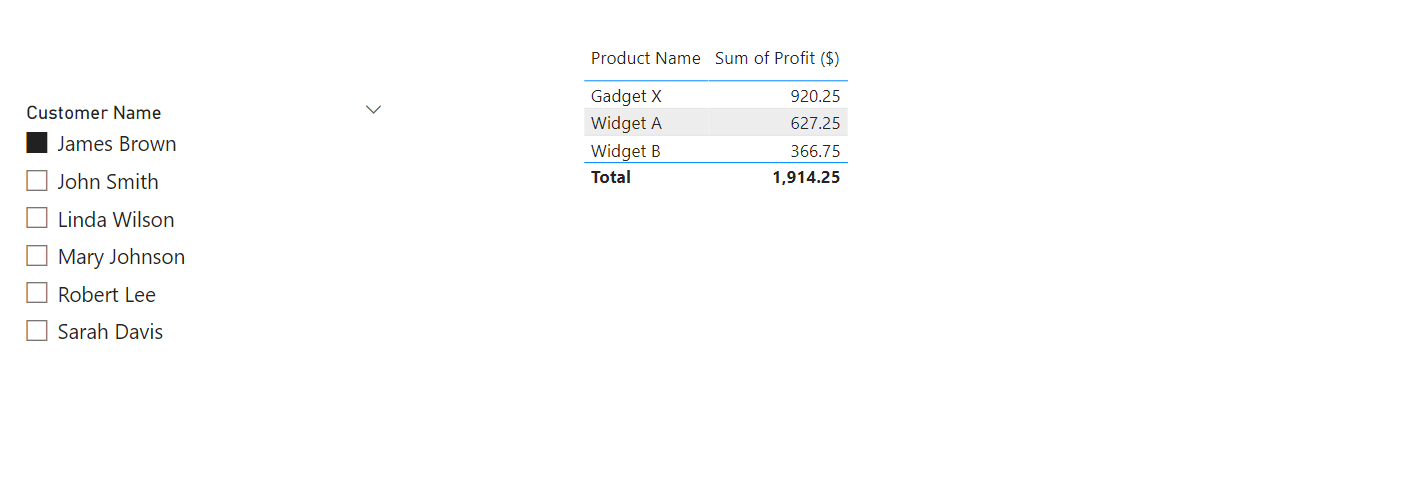Check the John Smith checkbox

(x=37, y=181)
